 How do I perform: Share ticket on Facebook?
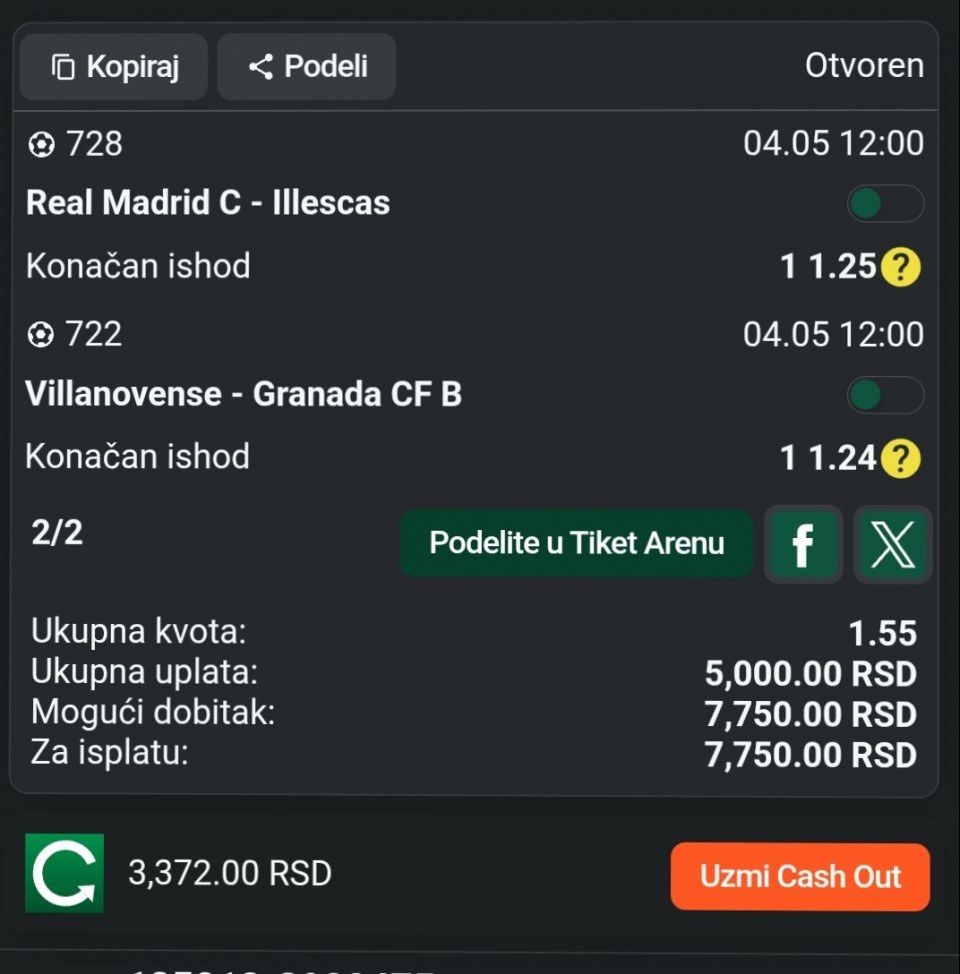(x=803, y=544)
